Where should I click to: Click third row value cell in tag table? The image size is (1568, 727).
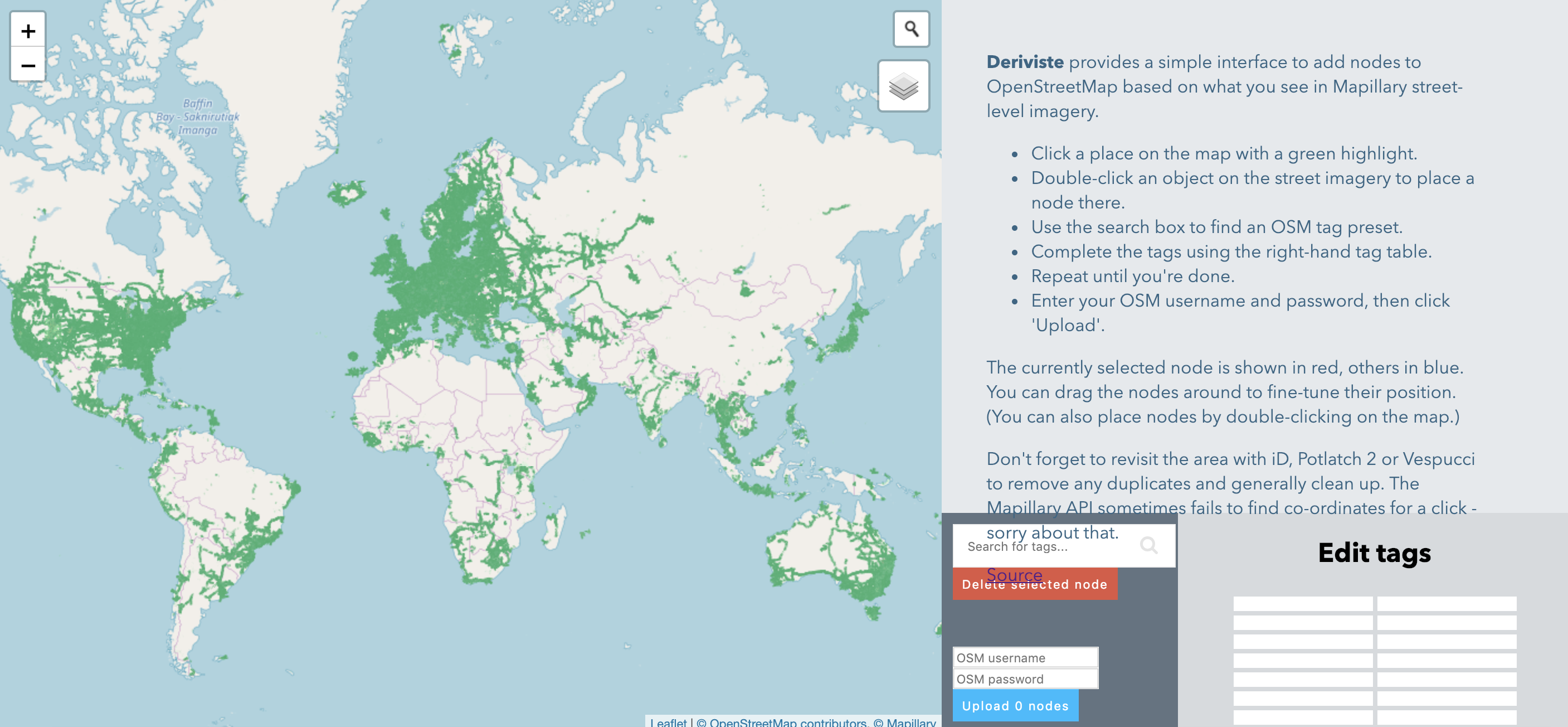click(1447, 641)
